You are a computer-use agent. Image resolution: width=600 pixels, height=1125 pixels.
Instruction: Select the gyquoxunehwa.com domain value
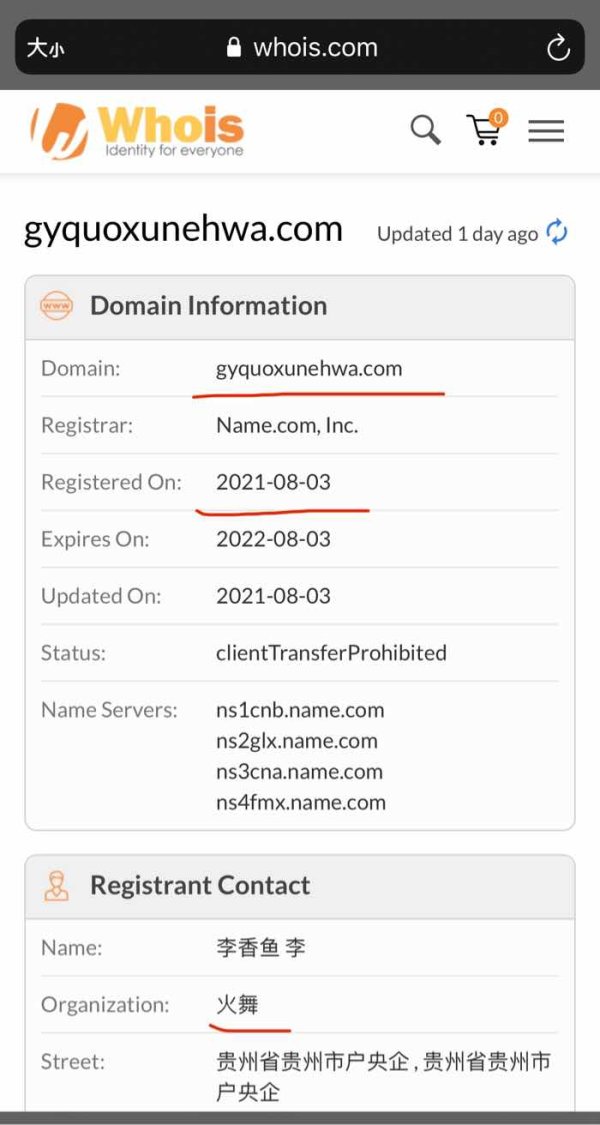pyautogui.click(x=309, y=369)
